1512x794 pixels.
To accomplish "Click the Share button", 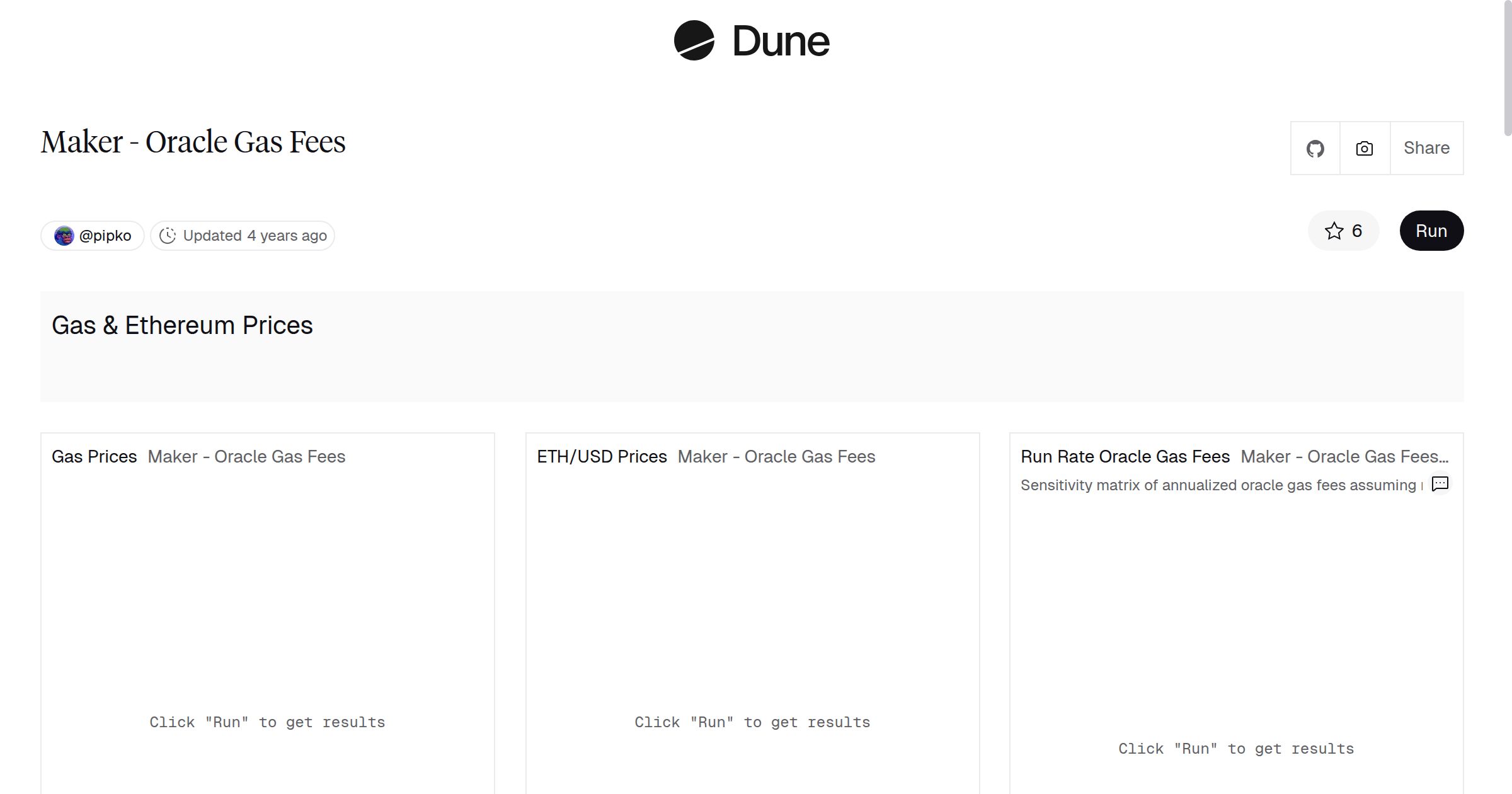I will tap(1426, 148).
